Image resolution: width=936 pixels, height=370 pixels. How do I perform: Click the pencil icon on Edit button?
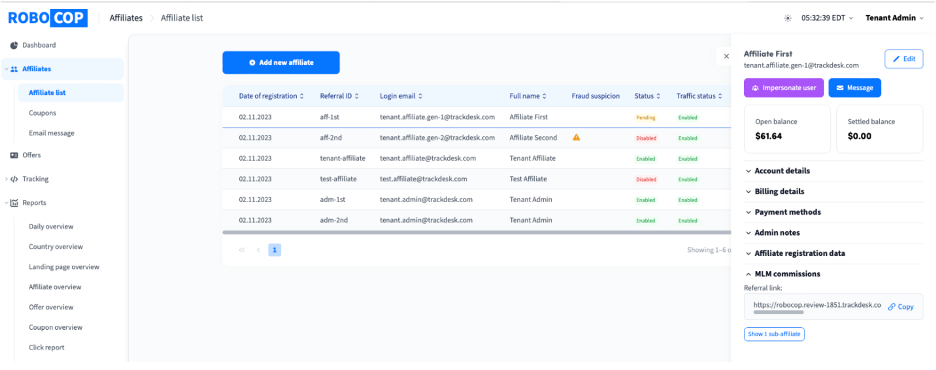point(896,59)
